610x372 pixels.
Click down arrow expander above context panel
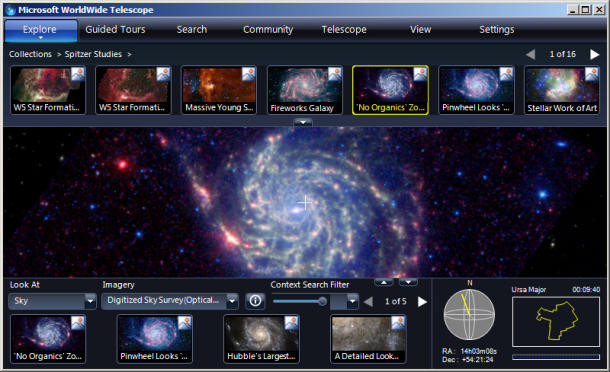coord(408,282)
